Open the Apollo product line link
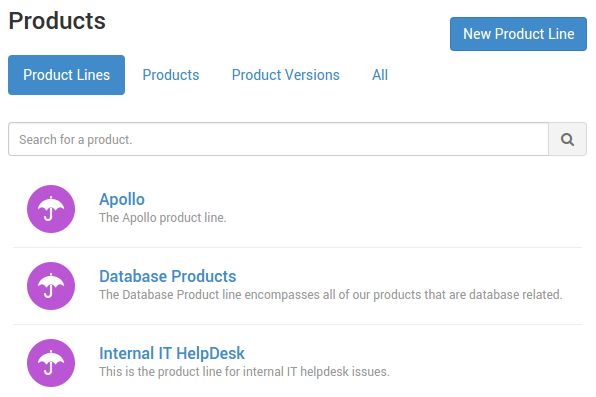Image resolution: width=596 pixels, height=397 pixels. tap(122, 199)
